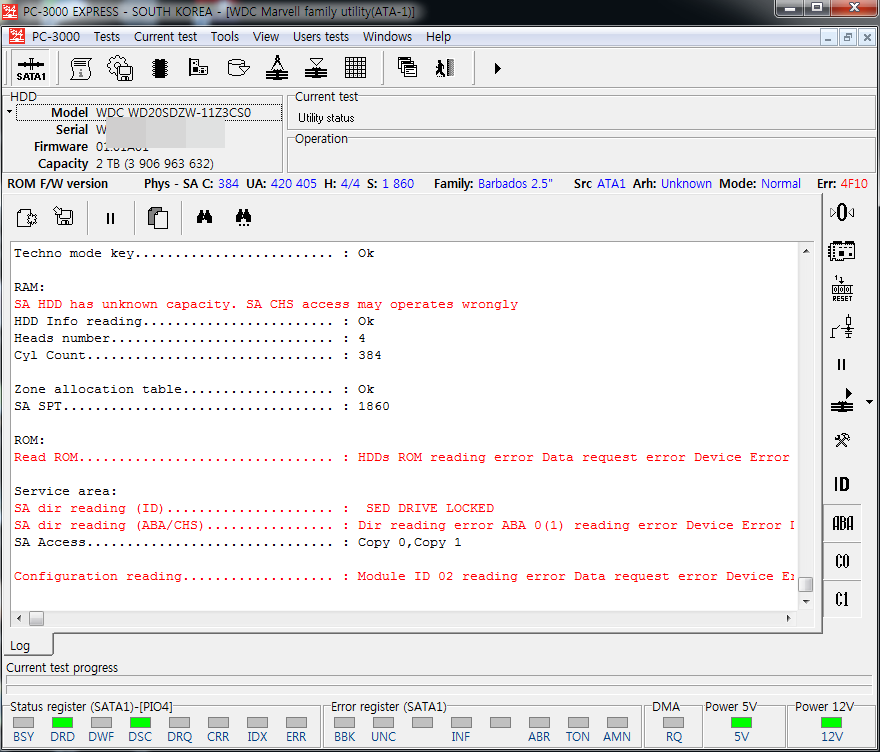The image size is (880, 752).
Task: Click the pause icon in right sidebar
Action: 841,365
